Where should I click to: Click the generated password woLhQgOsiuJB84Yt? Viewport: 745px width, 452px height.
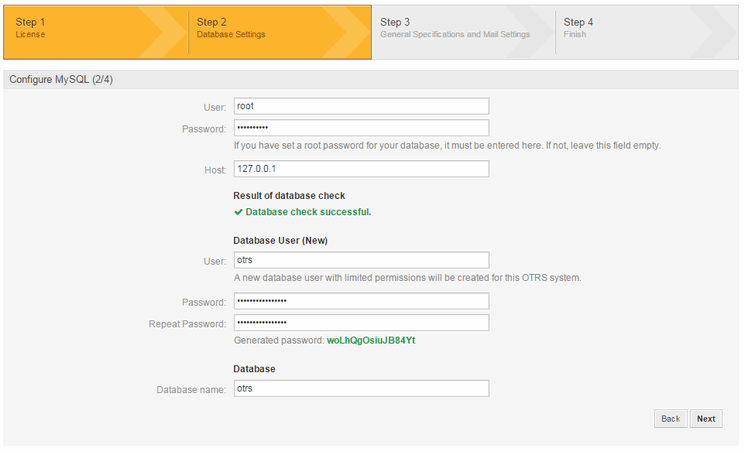371,340
